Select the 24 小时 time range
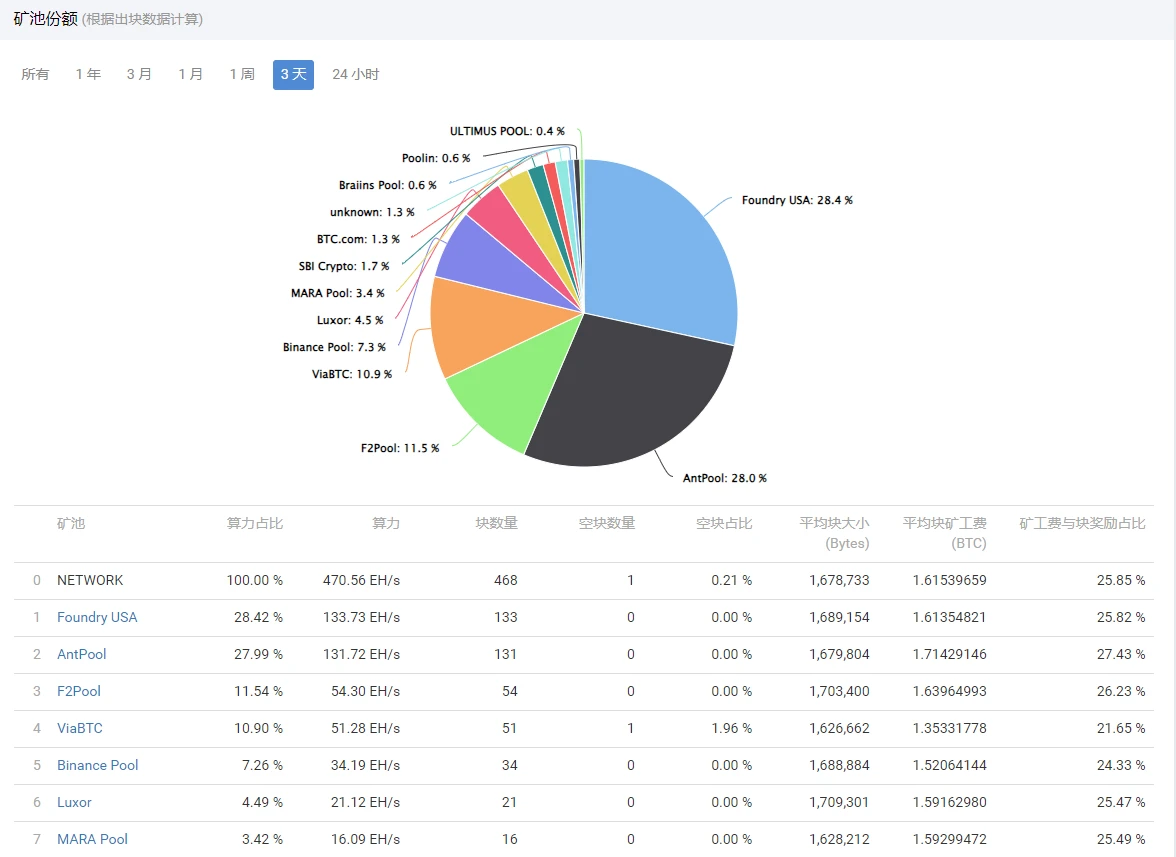 355,74
